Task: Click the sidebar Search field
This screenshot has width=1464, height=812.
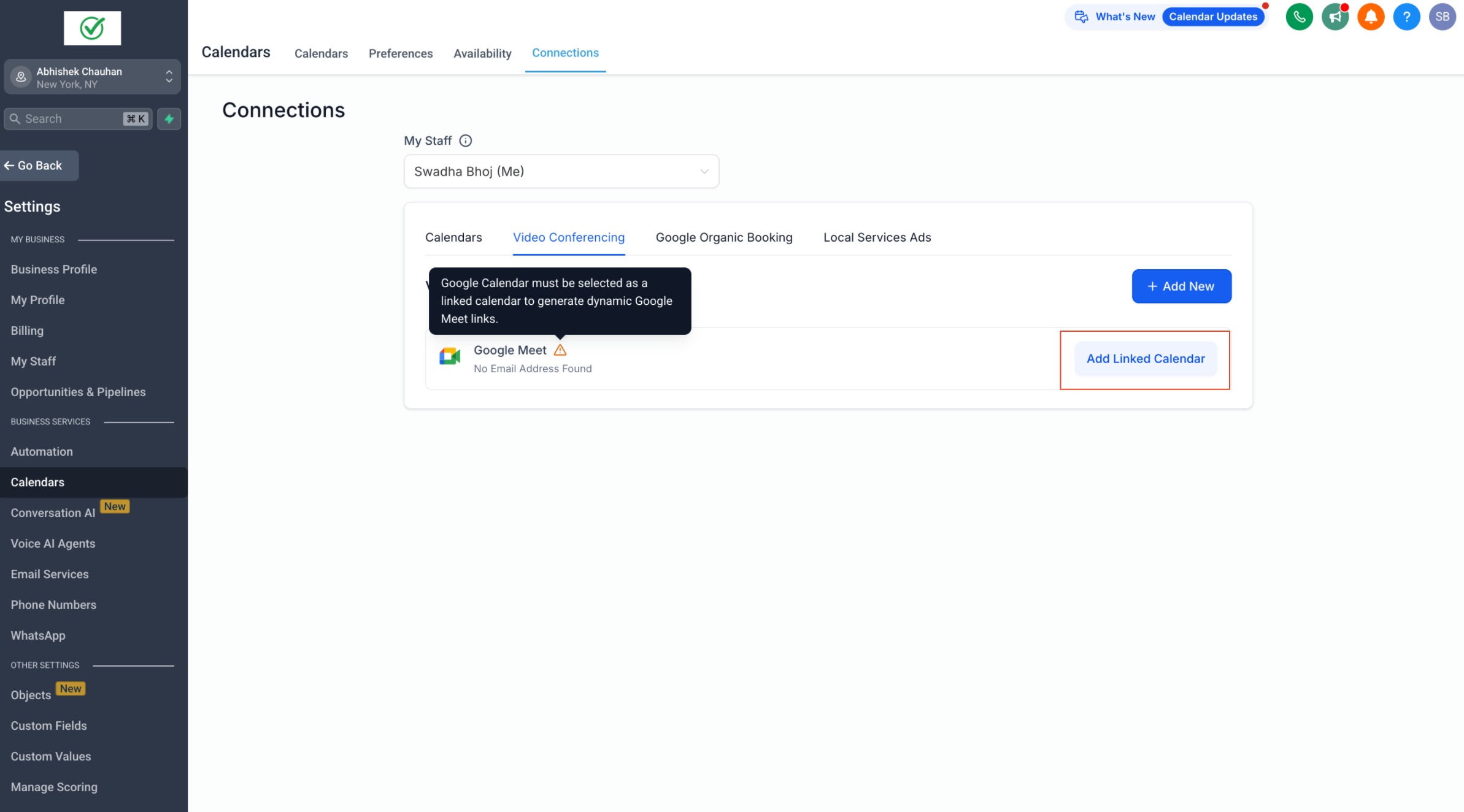Action: [71, 119]
